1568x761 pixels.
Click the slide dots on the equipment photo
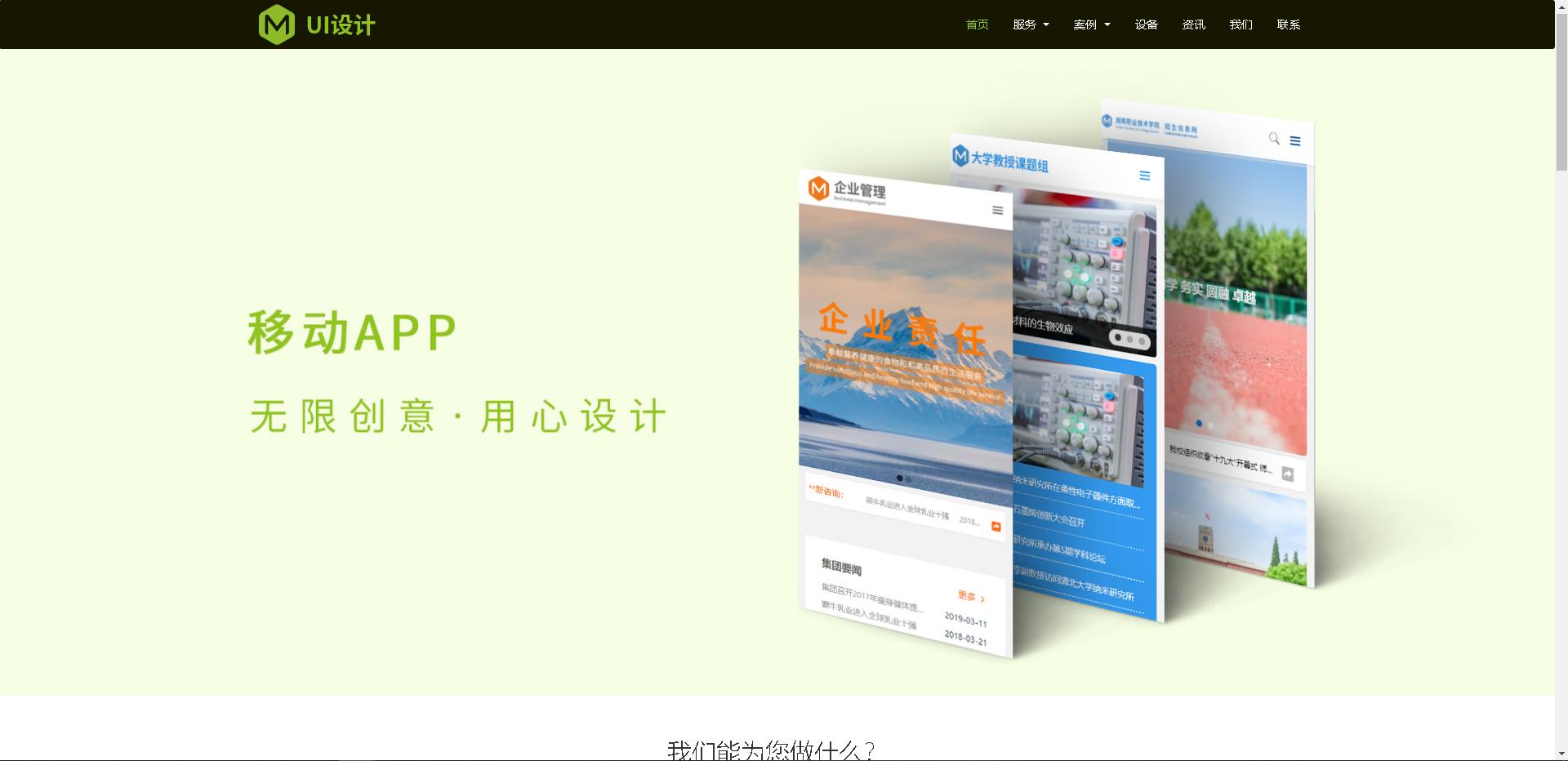click(1129, 339)
